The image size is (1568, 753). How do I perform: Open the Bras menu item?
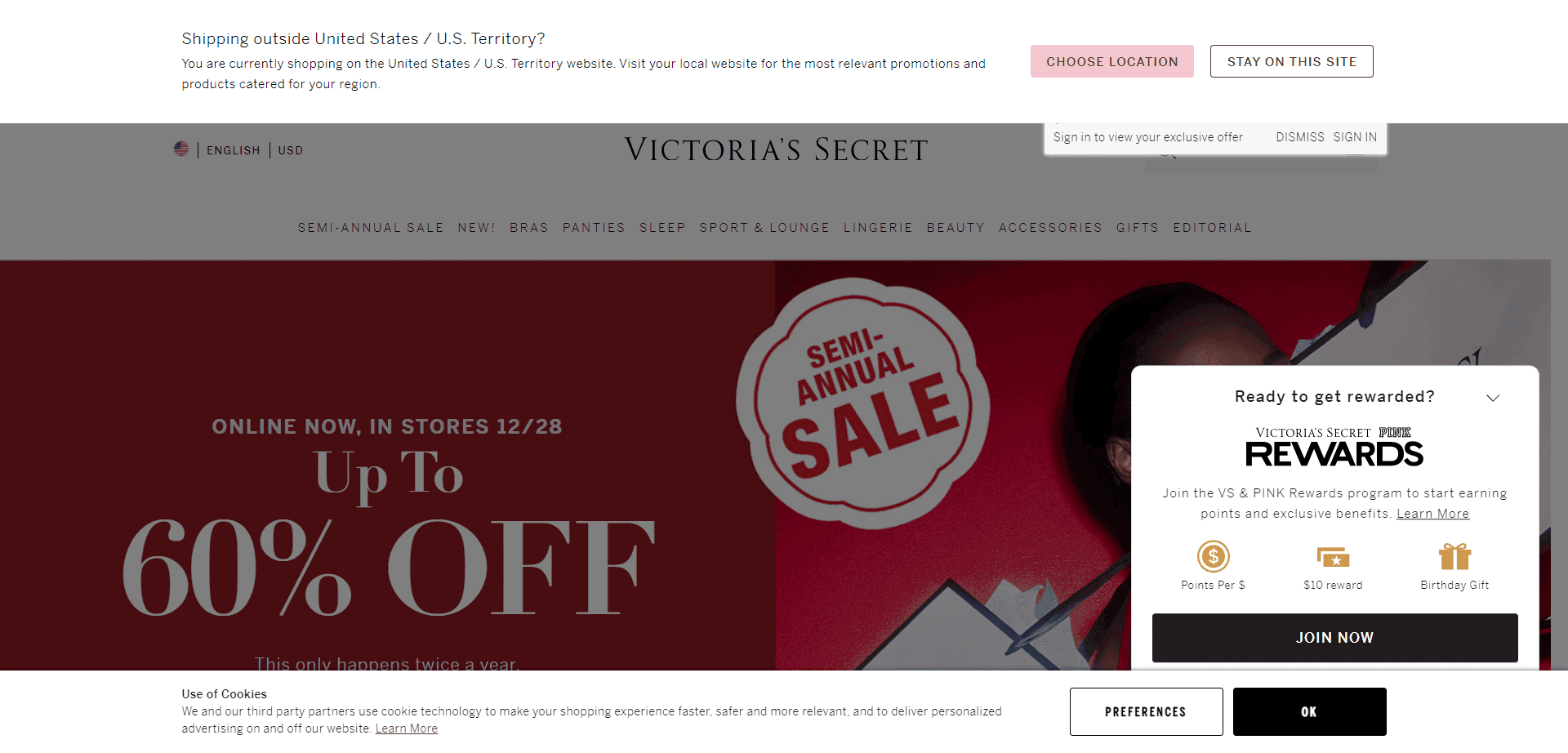tap(529, 228)
